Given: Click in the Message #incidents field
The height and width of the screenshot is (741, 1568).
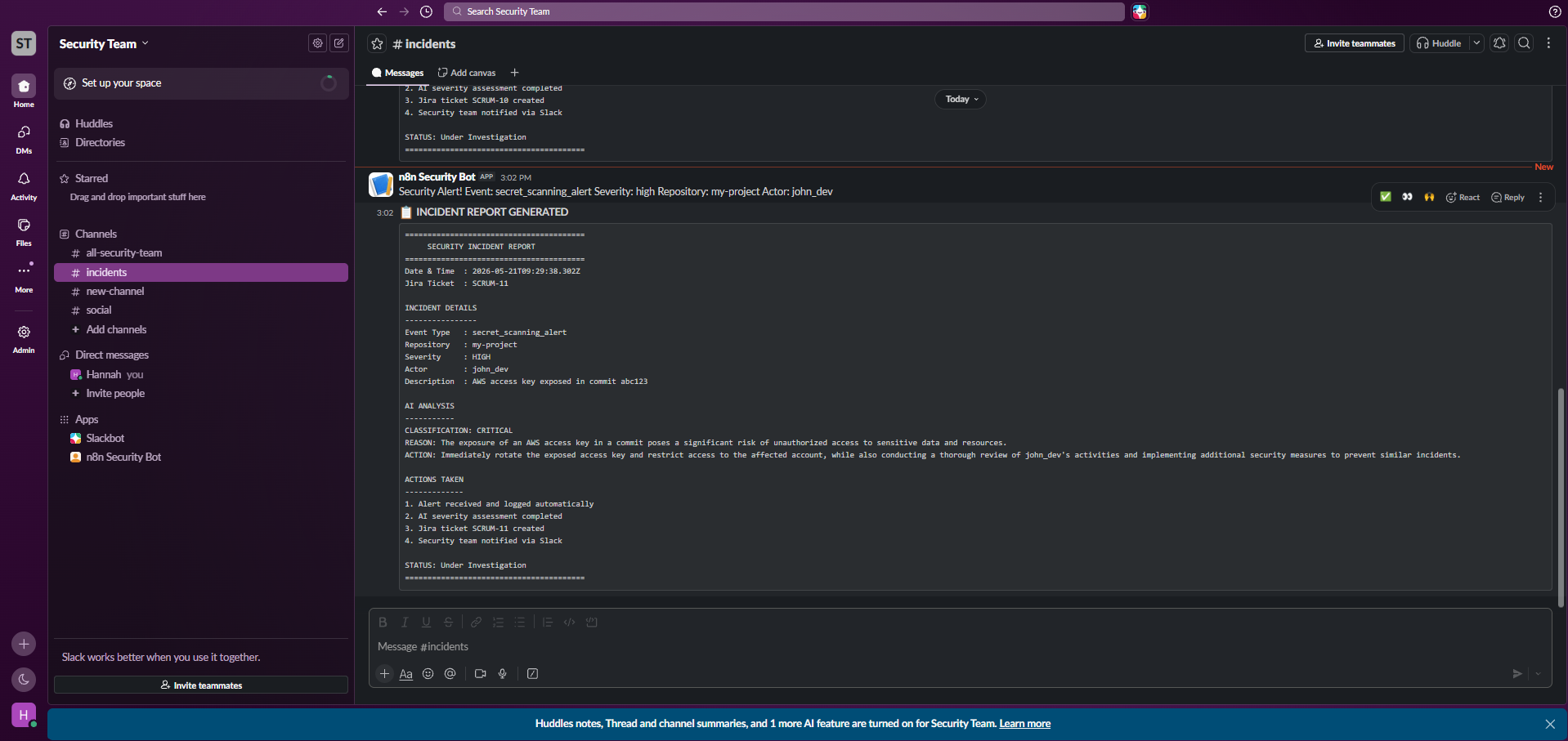Looking at the screenshot, I should point(960,646).
